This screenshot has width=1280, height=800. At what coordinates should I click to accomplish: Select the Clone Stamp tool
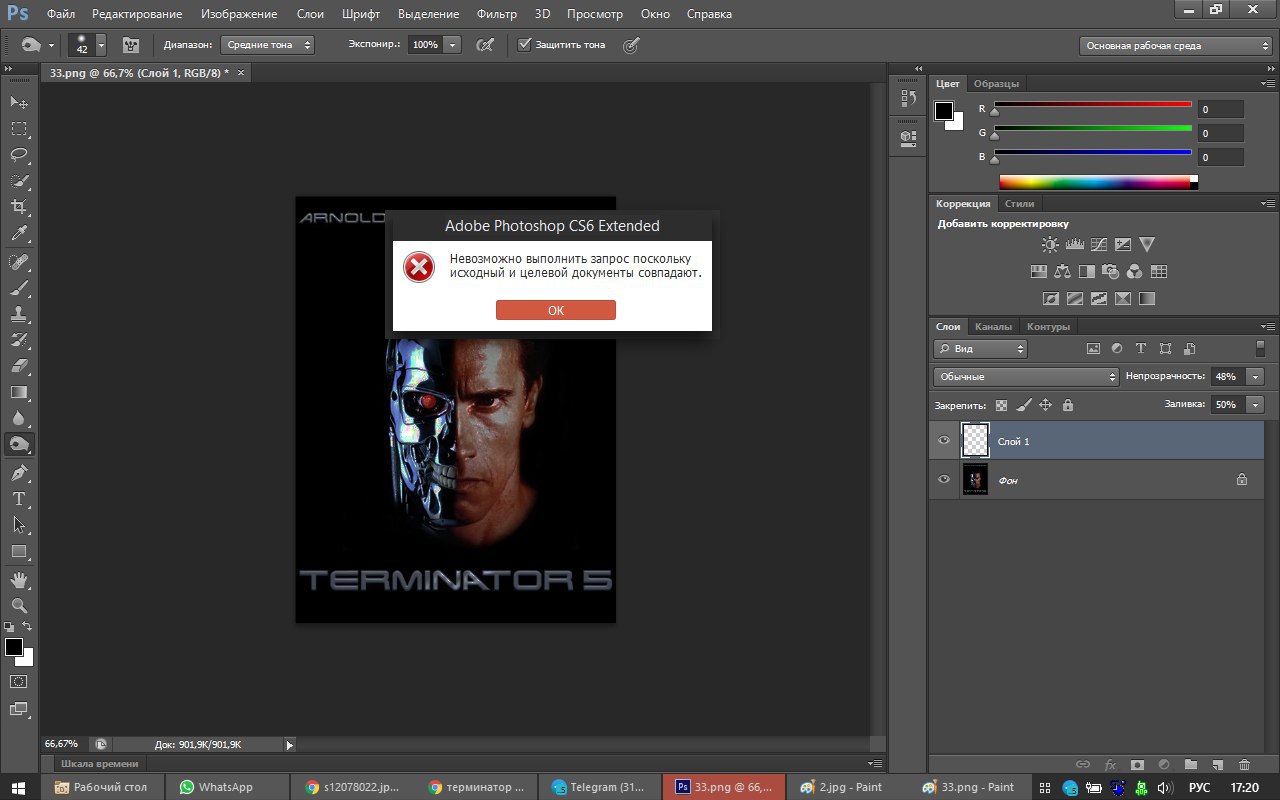click(19, 314)
